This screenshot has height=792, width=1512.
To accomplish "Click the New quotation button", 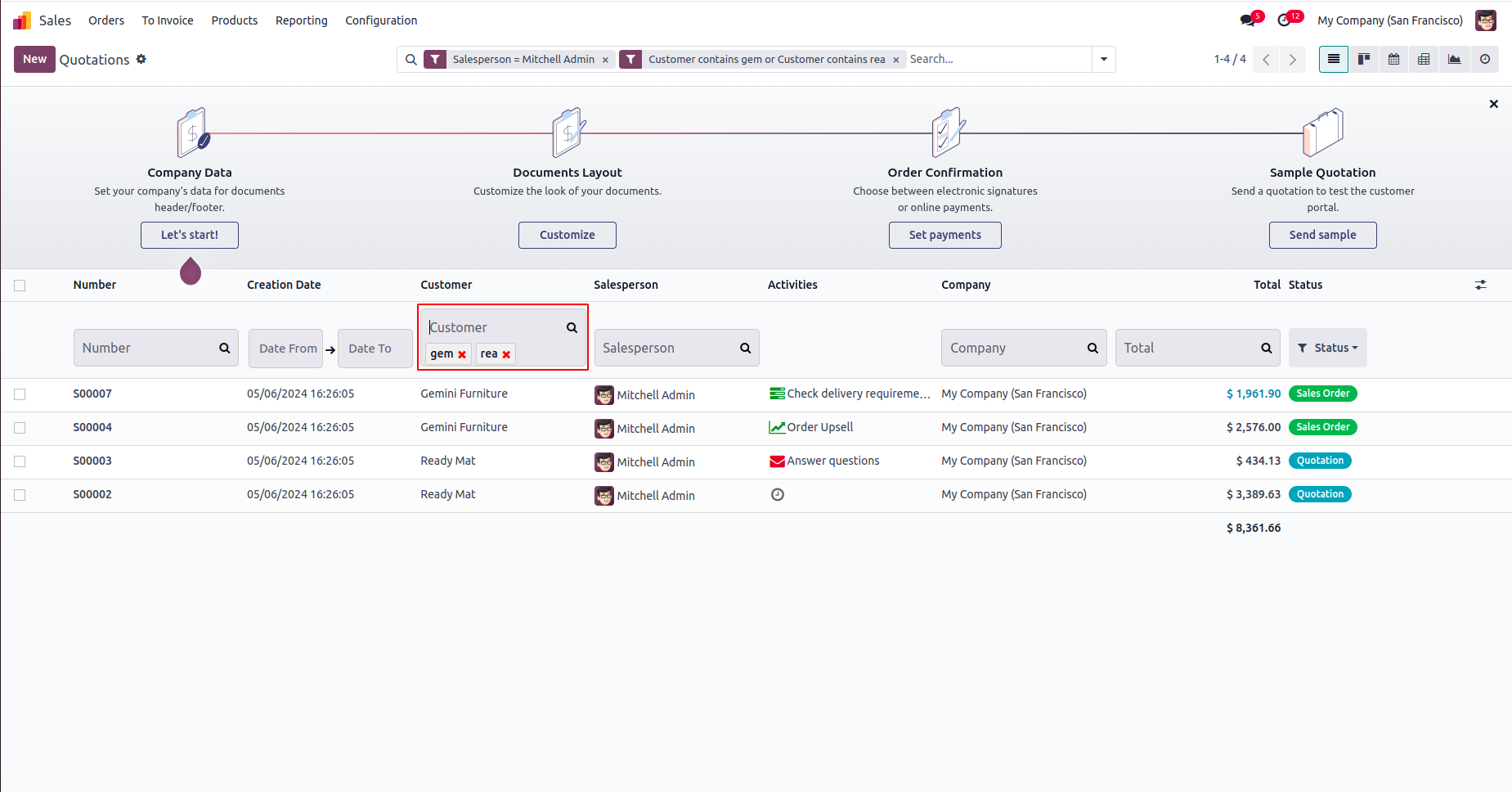I will pos(34,59).
